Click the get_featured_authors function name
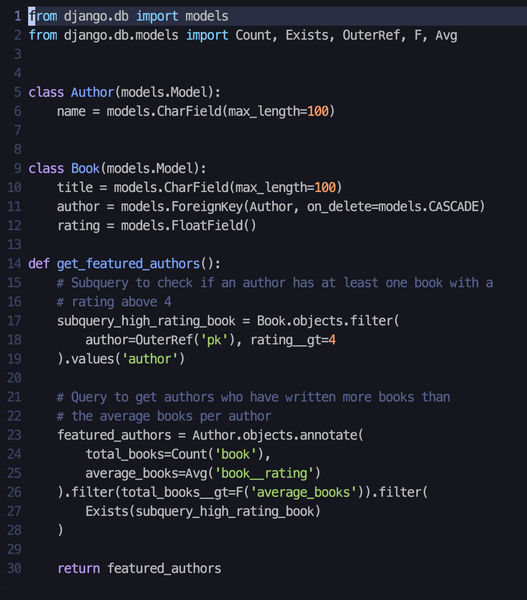The image size is (527, 600). coord(128,264)
